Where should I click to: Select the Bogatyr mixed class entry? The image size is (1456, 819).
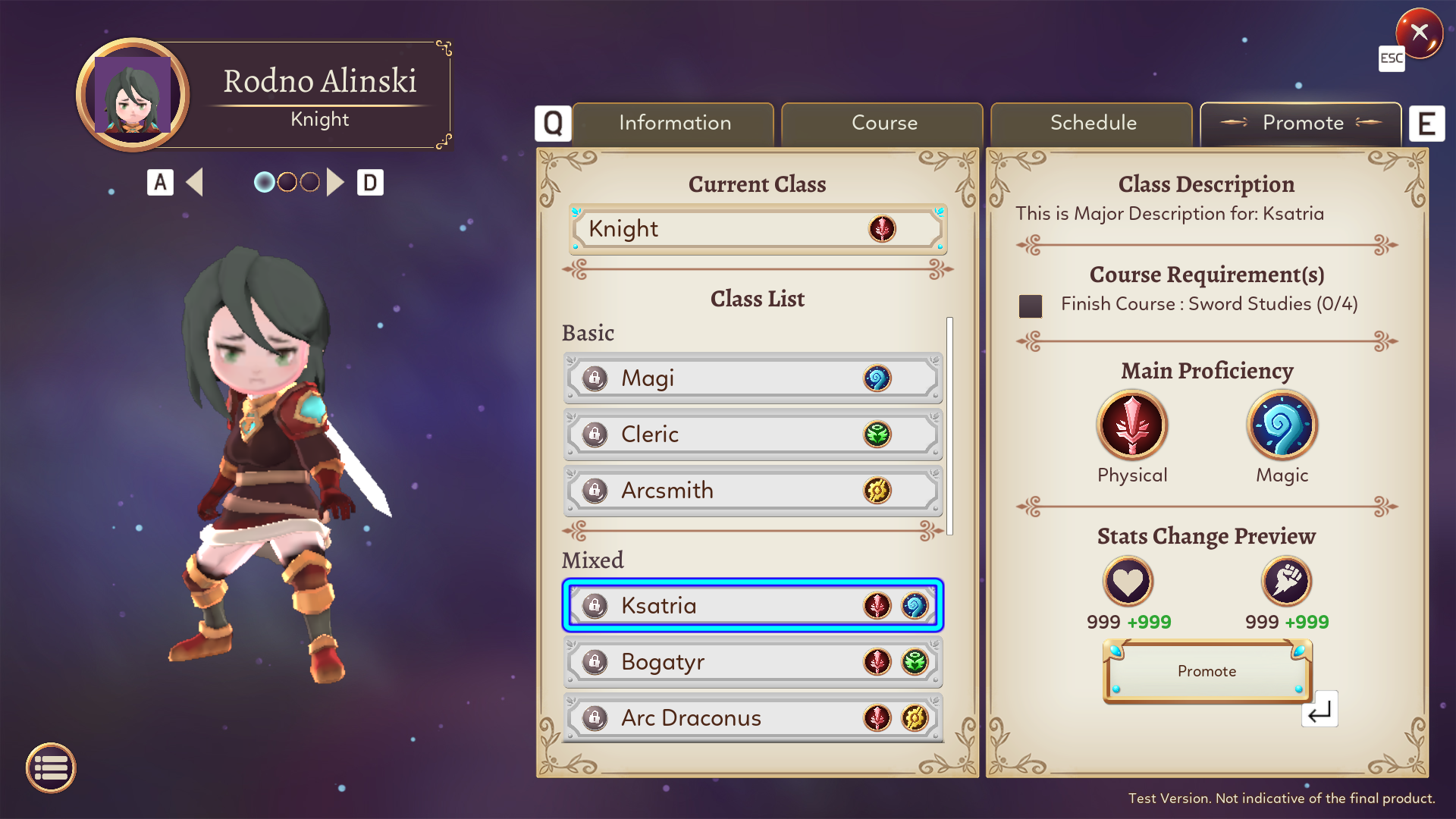752,662
